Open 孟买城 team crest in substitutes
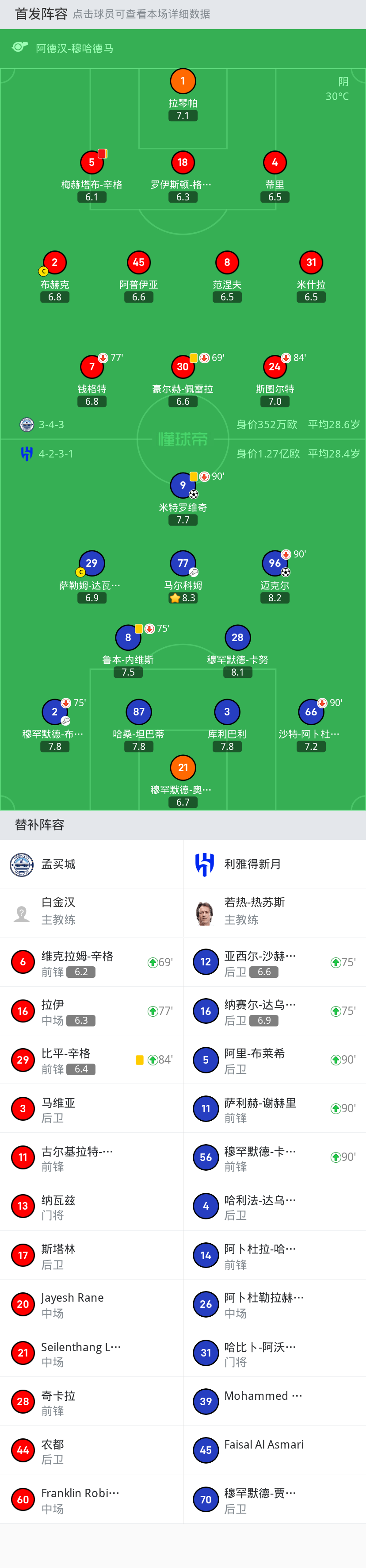 22,865
